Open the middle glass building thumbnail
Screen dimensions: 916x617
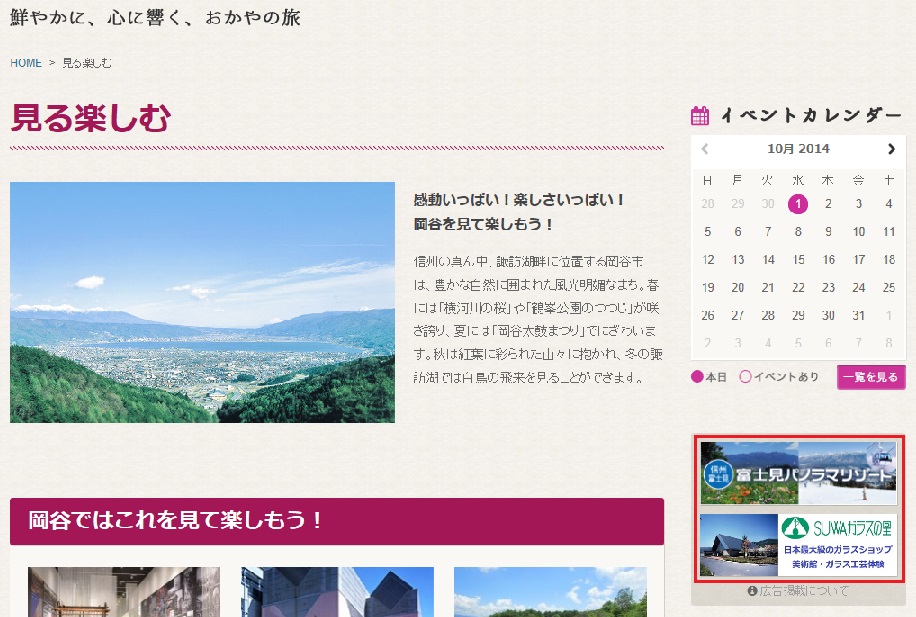coord(337,591)
